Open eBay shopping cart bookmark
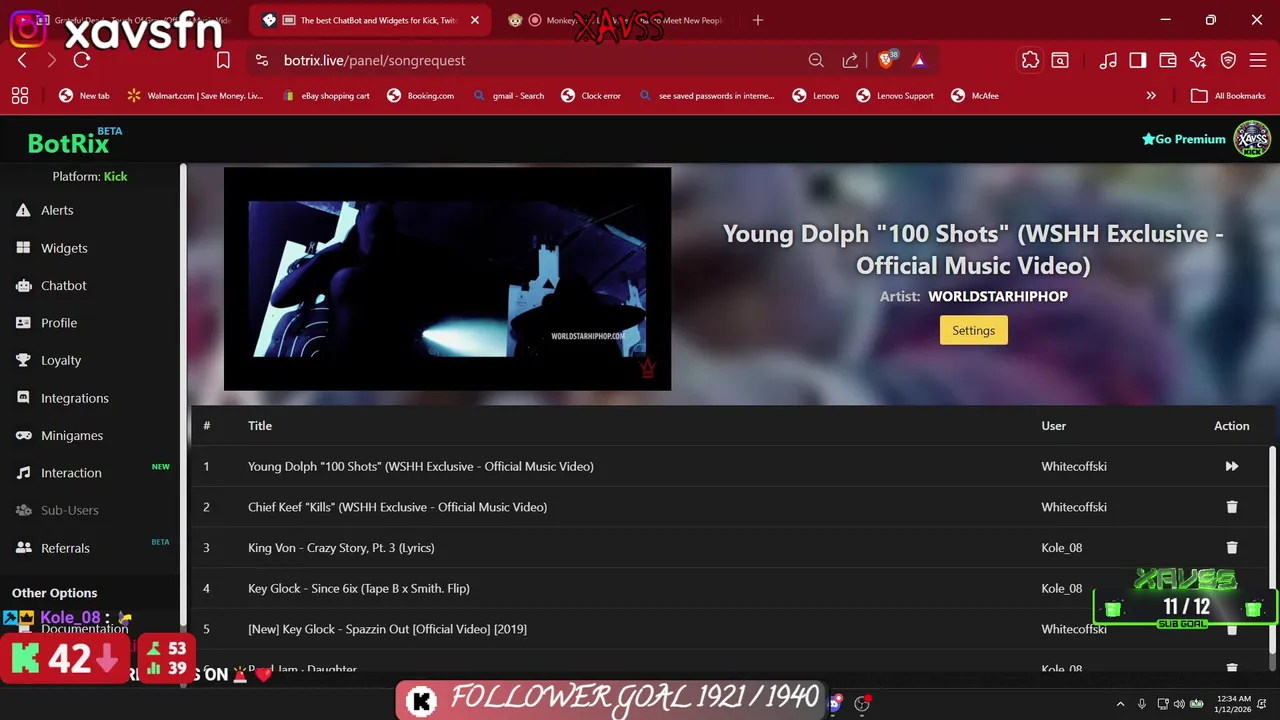 click(x=324, y=96)
